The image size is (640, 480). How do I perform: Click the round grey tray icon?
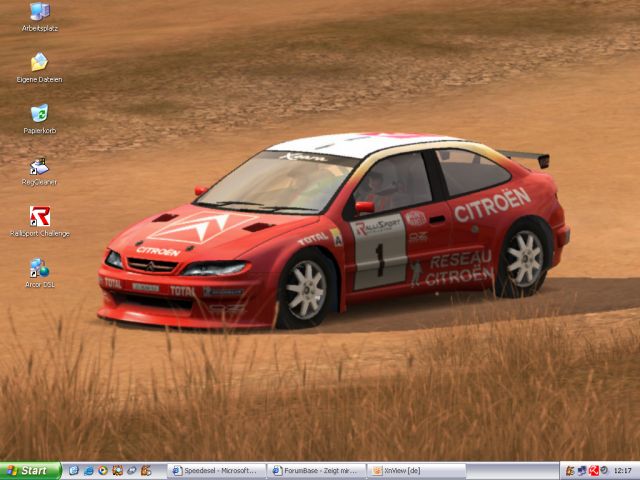point(604,471)
